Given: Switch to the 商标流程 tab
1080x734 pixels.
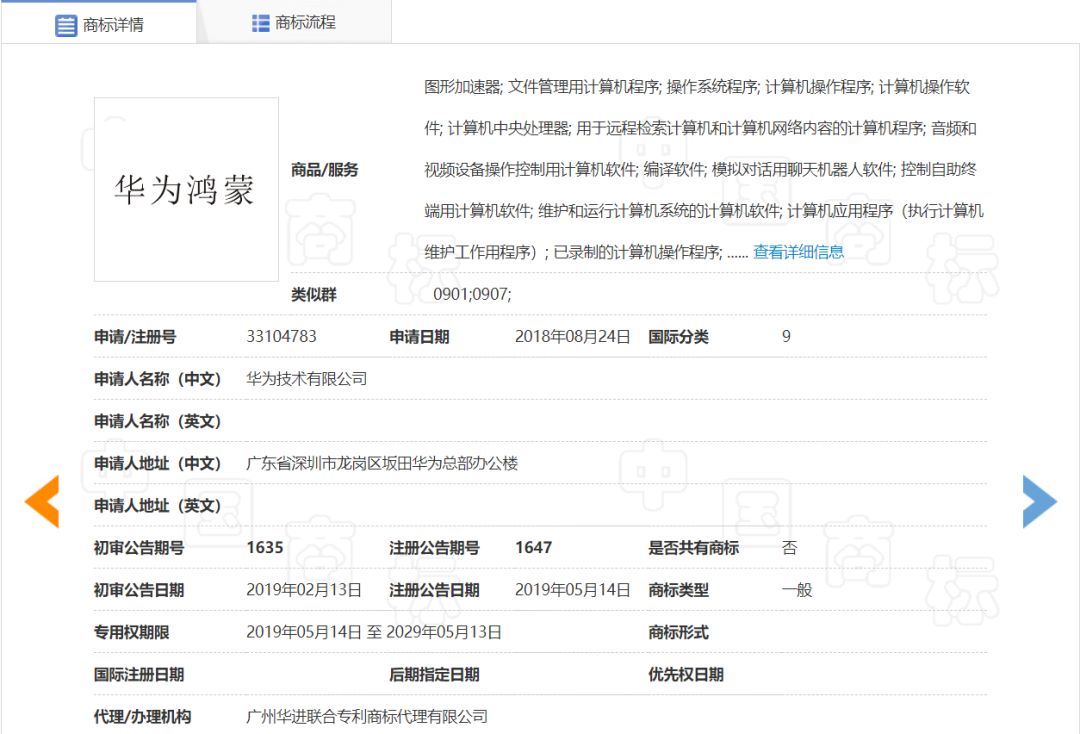Looking at the screenshot, I should (293, 23).
